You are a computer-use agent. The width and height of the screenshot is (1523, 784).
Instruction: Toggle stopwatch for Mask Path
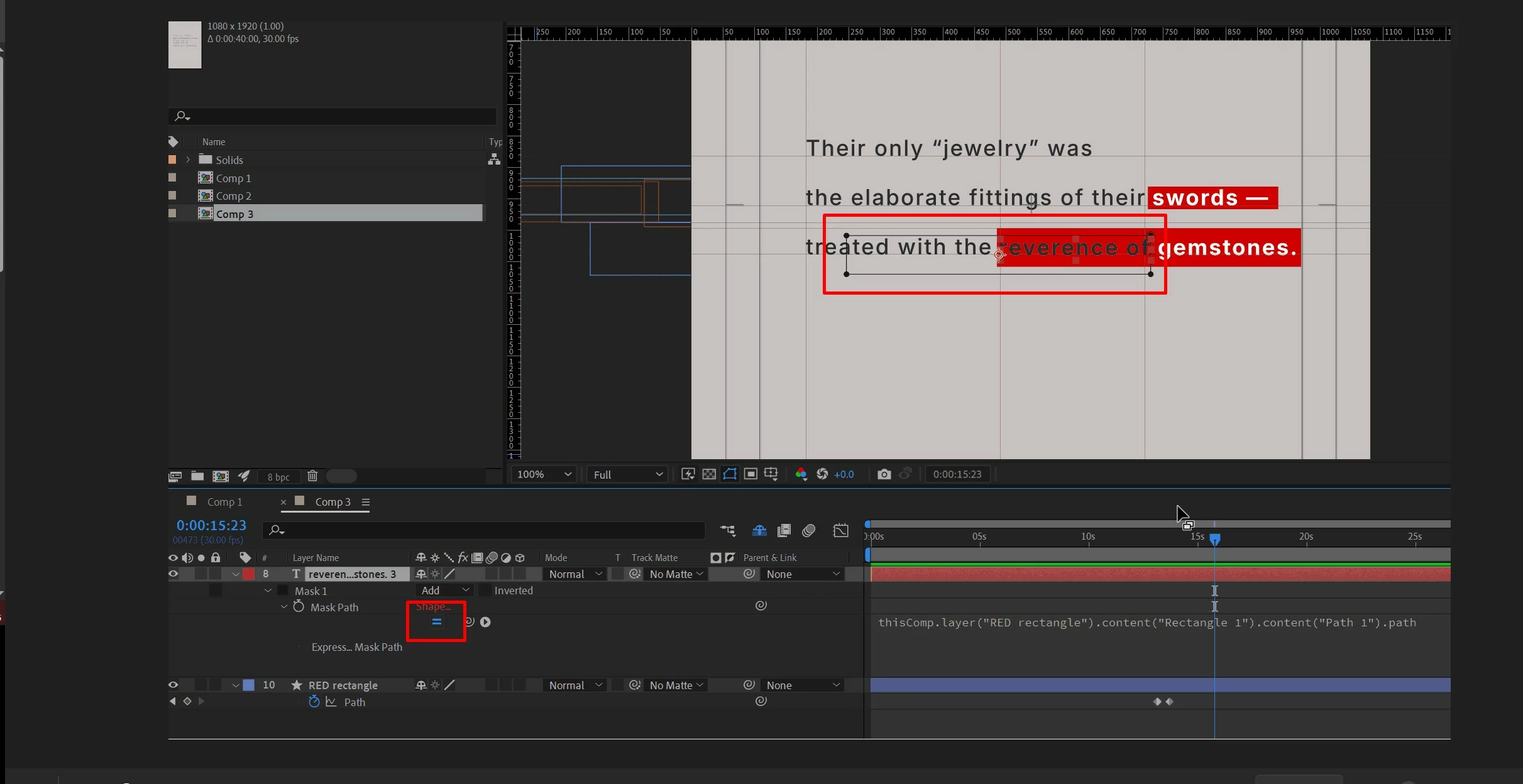[x=299, y=607]
